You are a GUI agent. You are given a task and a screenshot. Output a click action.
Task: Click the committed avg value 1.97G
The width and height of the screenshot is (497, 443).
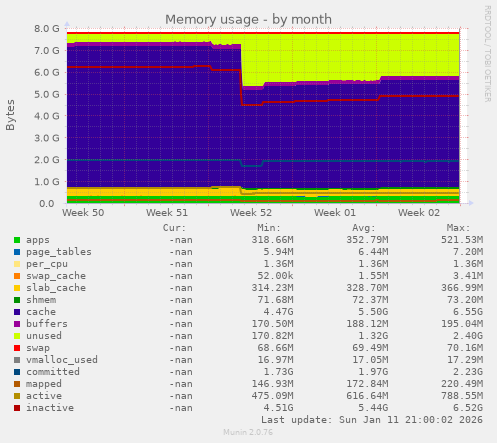pyautogui.click(x=373, y=372)
